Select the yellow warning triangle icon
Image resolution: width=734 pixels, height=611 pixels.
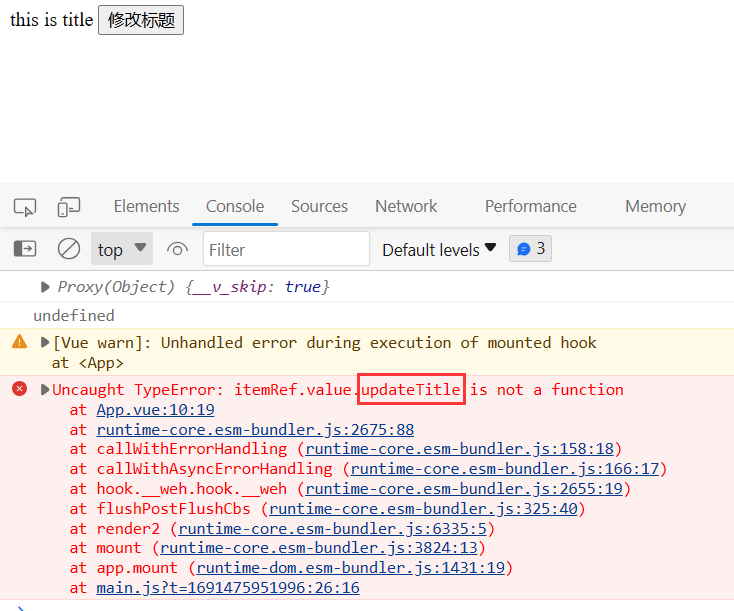[x=20, y=342]
